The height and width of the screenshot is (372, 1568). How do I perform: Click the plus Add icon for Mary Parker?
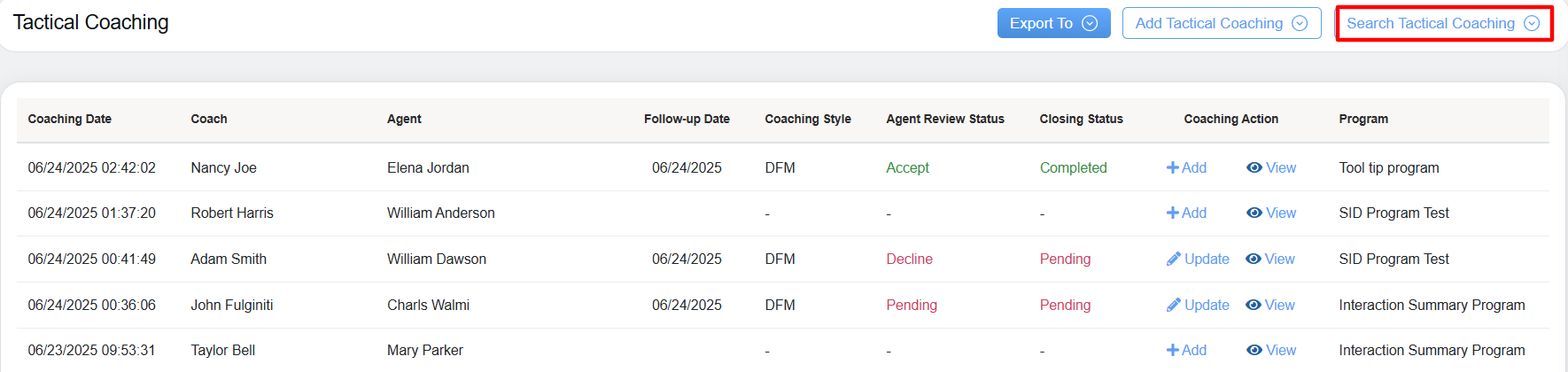pyautogui.click(x=1172, y=350)
